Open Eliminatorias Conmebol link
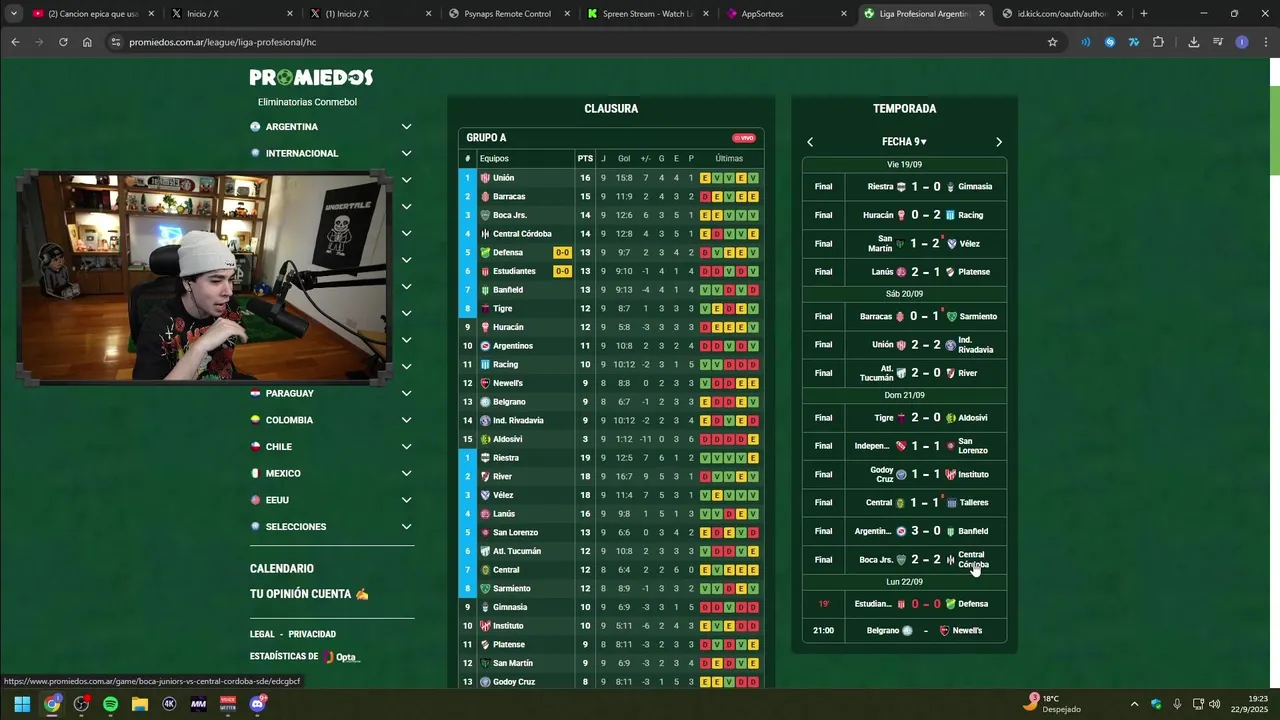The width and height of the screenshot is (1280, 720). tap(307, 102)
